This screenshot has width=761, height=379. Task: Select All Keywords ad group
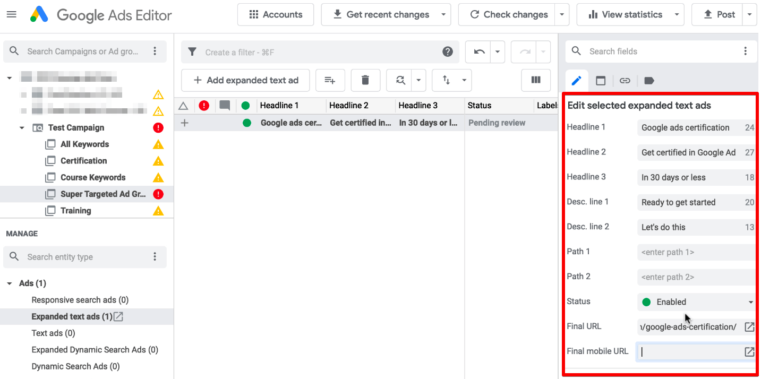tap(84, 144)
